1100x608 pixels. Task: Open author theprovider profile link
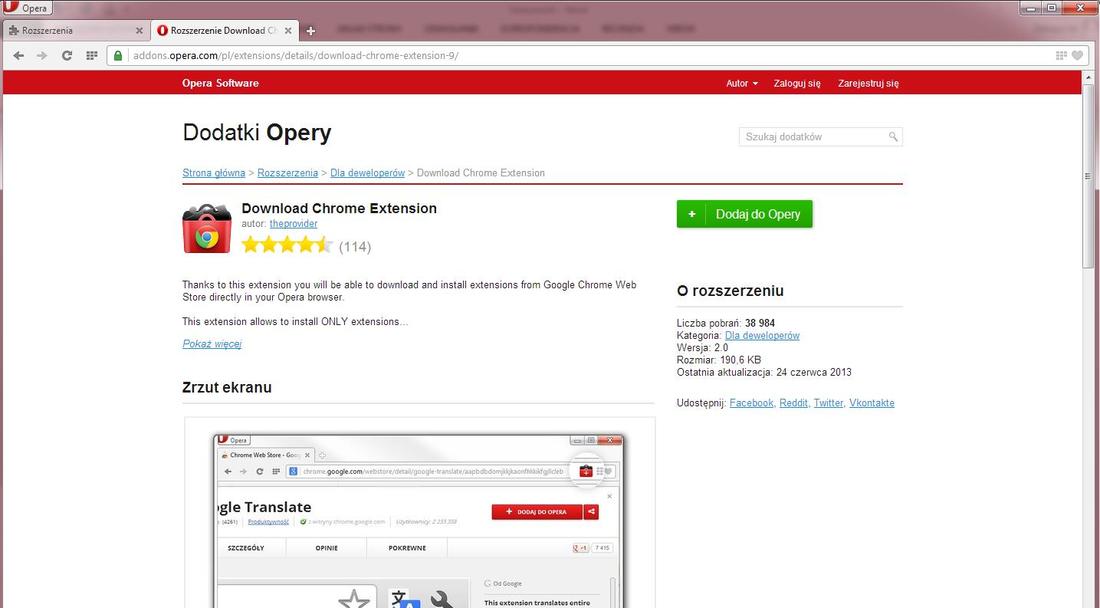293,224
